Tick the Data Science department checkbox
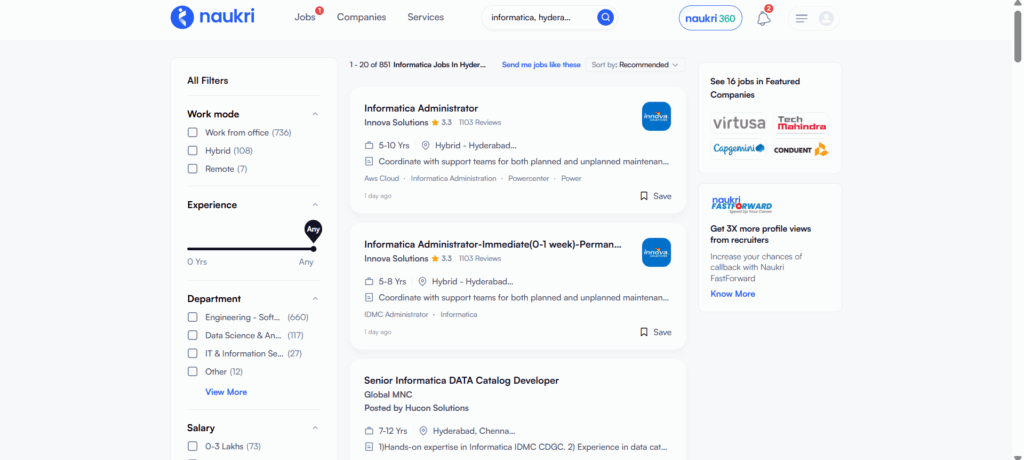The width and height of the screenshot is (1024, 460). pos(193,336)
